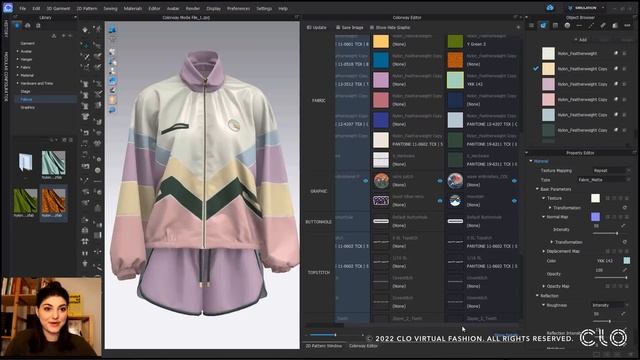The height and width of the screenshot is (360, 640).
Task: Adjust the Opacity slider
Action: (610, 278)
